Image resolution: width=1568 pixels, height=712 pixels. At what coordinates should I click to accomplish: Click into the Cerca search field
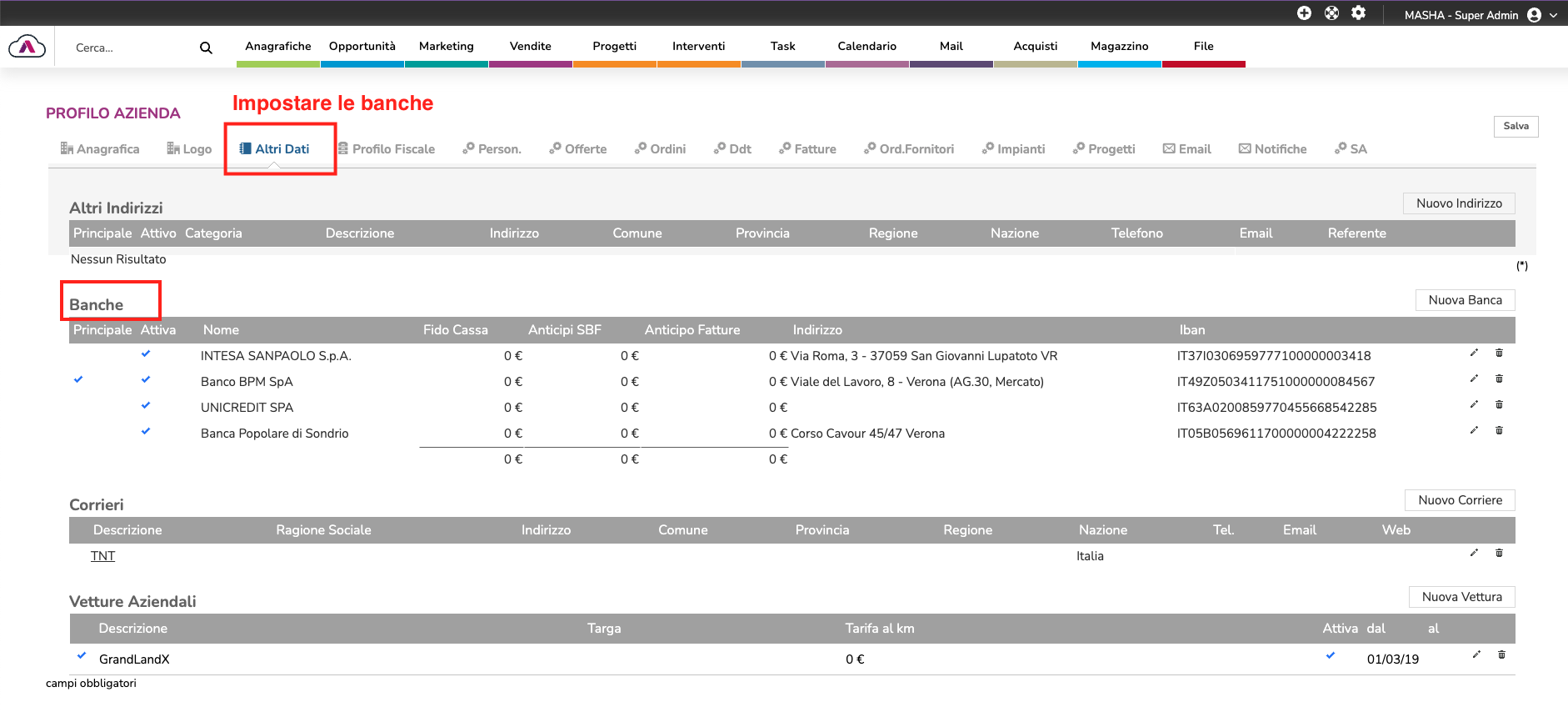click(x=129, y=48)
